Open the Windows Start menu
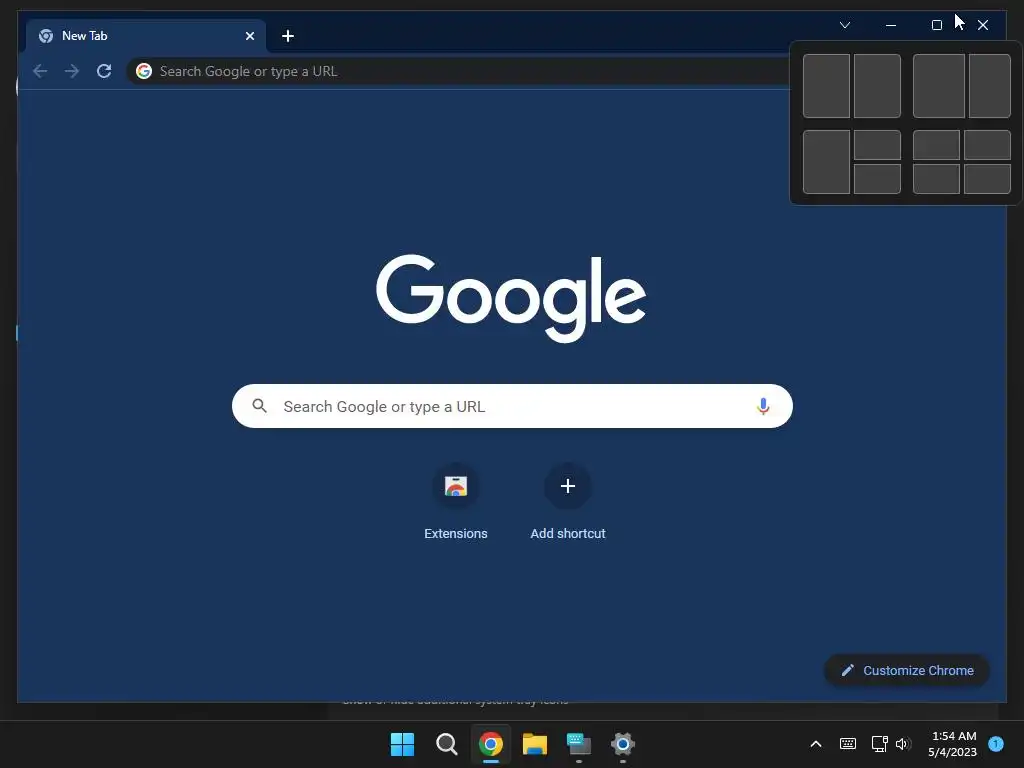Screen dimensions: 1024x768 click(x=402, y=744)
